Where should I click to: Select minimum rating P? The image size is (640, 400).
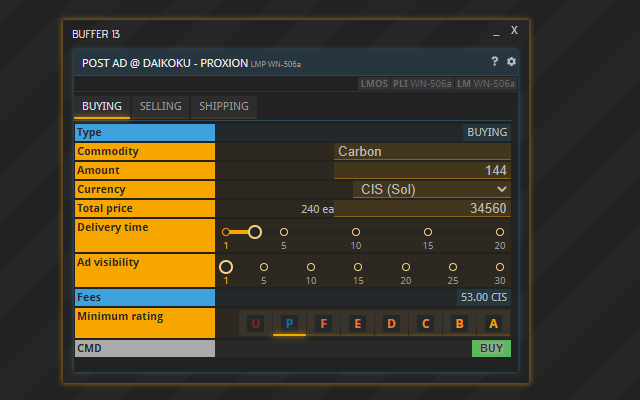(x=289, y=324)
